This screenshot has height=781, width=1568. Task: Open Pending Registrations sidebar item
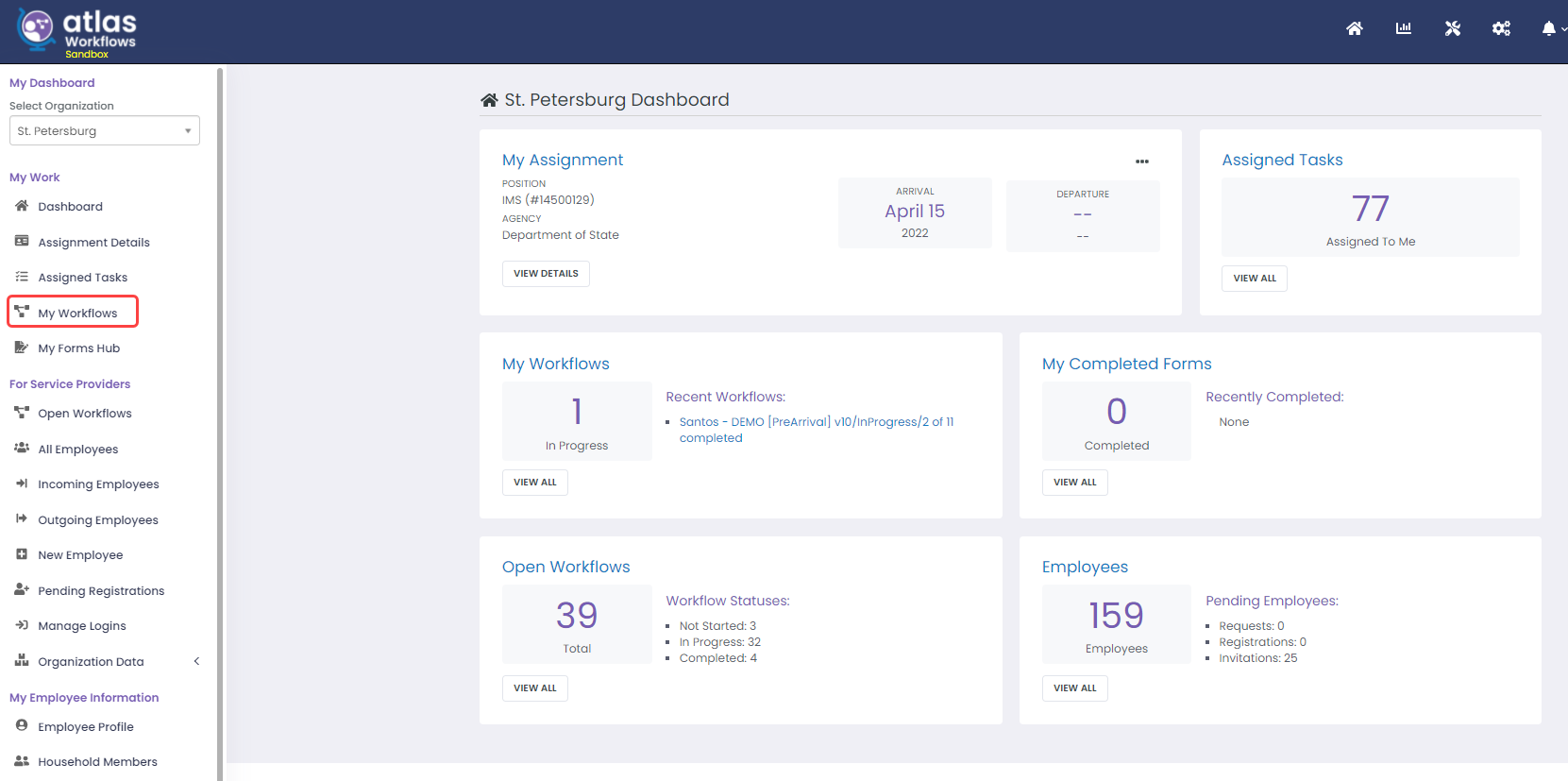click(100, 590)
